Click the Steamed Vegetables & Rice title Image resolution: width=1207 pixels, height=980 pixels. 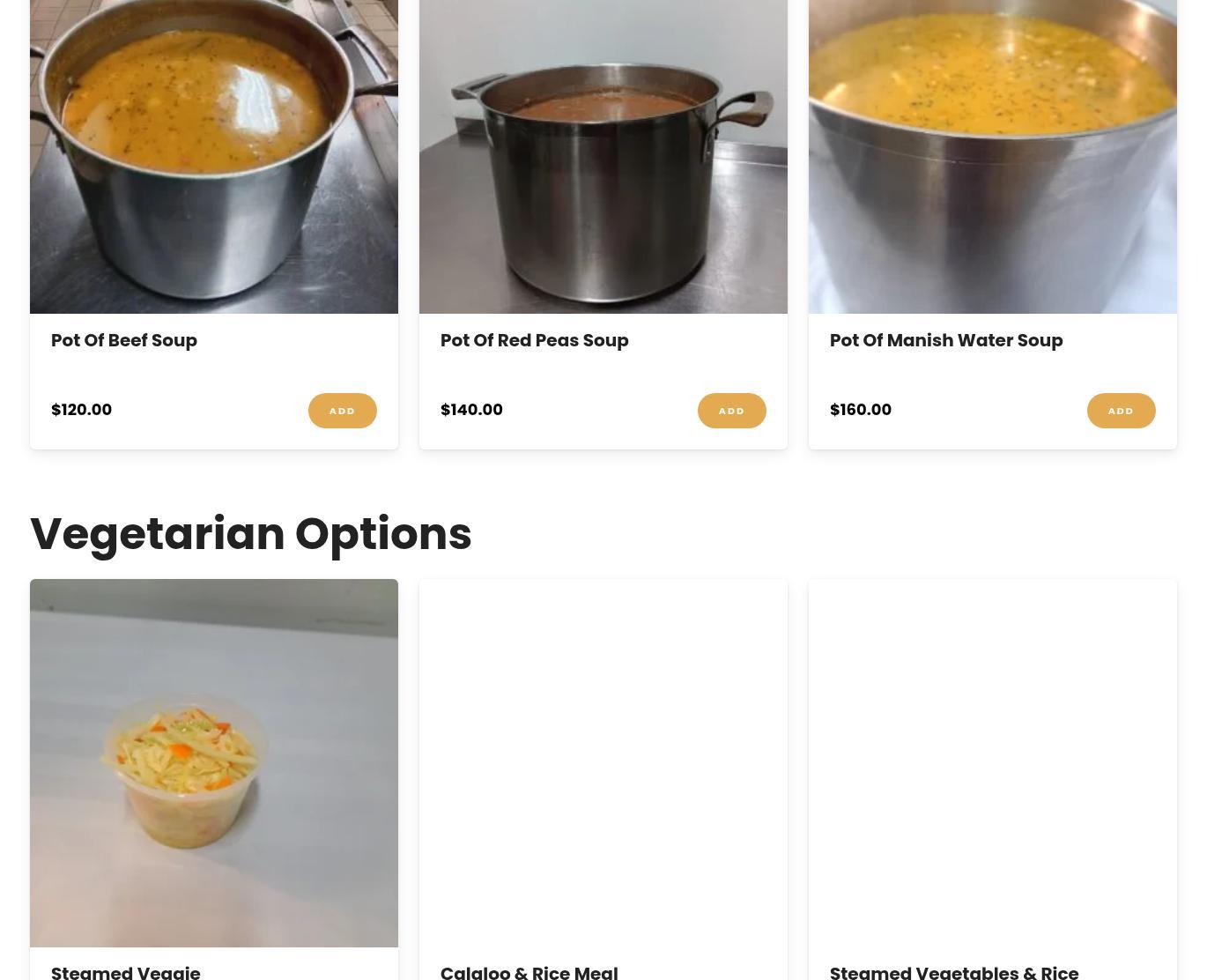pyautogui.click(x=954, y=972)
